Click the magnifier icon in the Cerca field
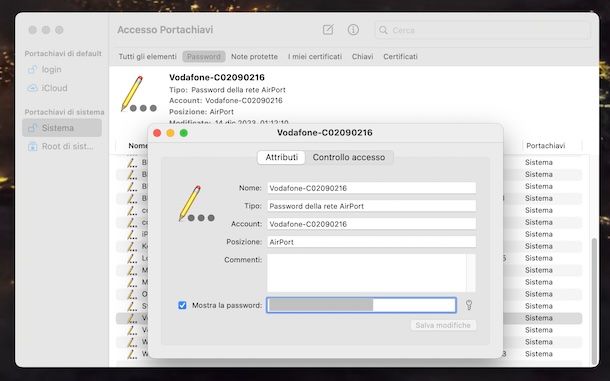The width and height of the screenshot is (610, 381). (383, 30)
